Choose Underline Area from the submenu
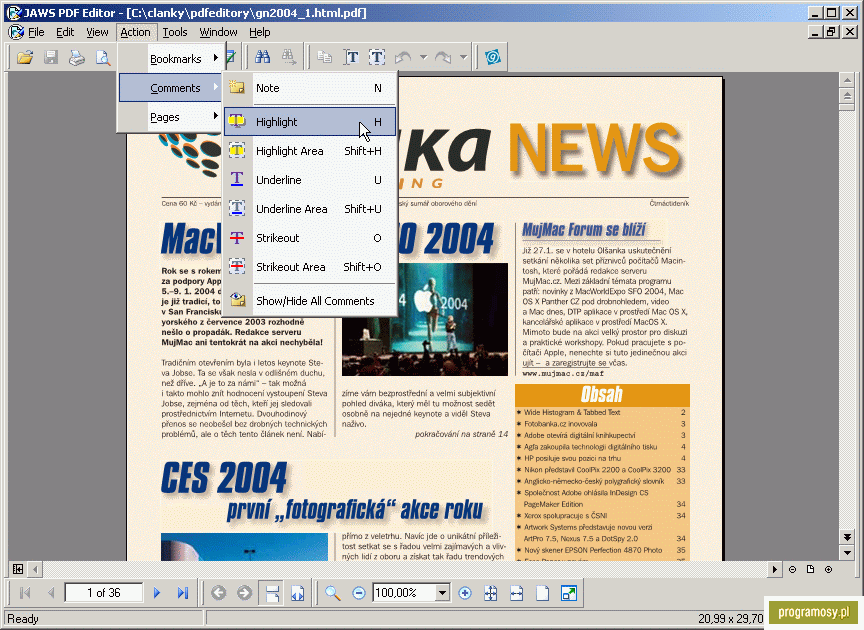Screen dimensions: 864x630 (x=310, y=209)
